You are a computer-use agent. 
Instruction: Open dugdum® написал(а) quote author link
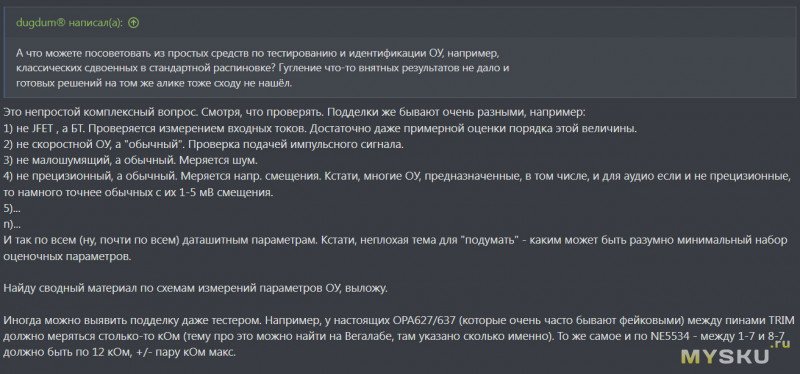69,22
